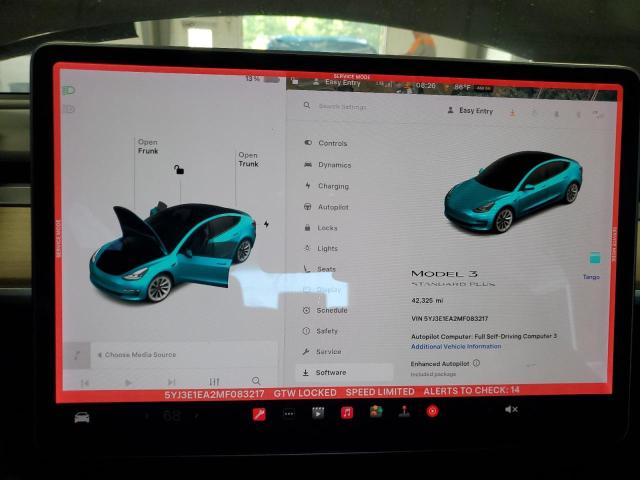Screen dimensions: 640x480
Task: Open the media equalizer icon
Action: click(x=214, y=382)
